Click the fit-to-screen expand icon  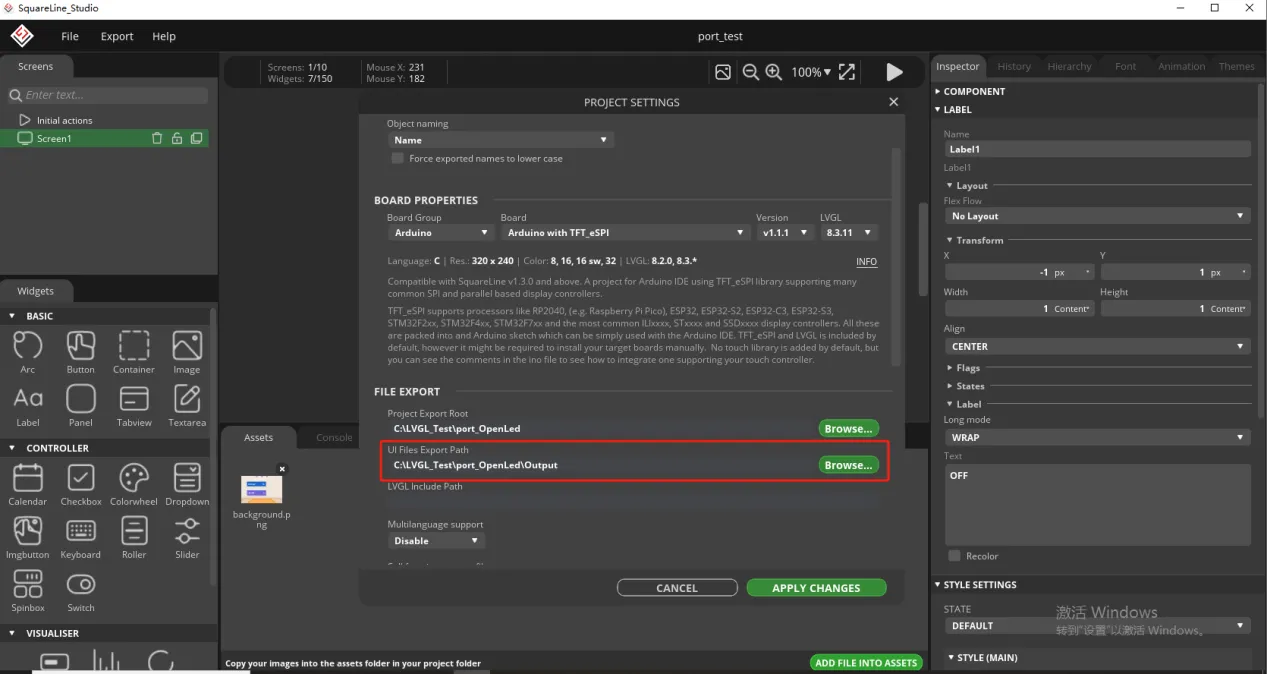pos(847,72)
